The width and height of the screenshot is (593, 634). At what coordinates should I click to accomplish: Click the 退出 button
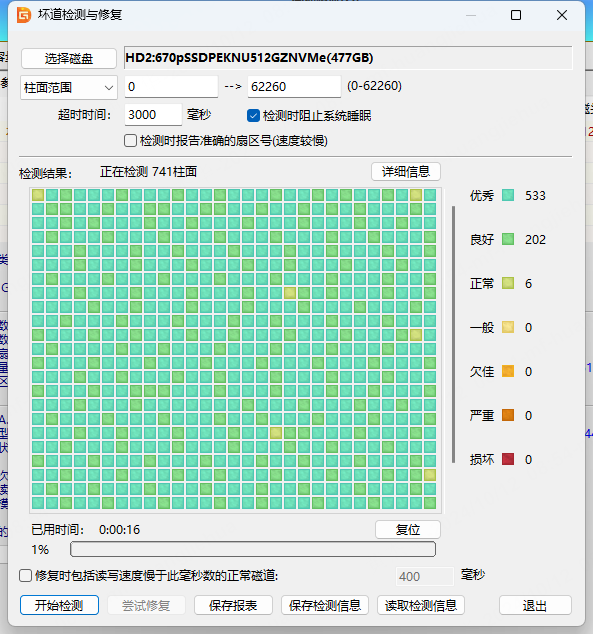click(x=535, y=605)
